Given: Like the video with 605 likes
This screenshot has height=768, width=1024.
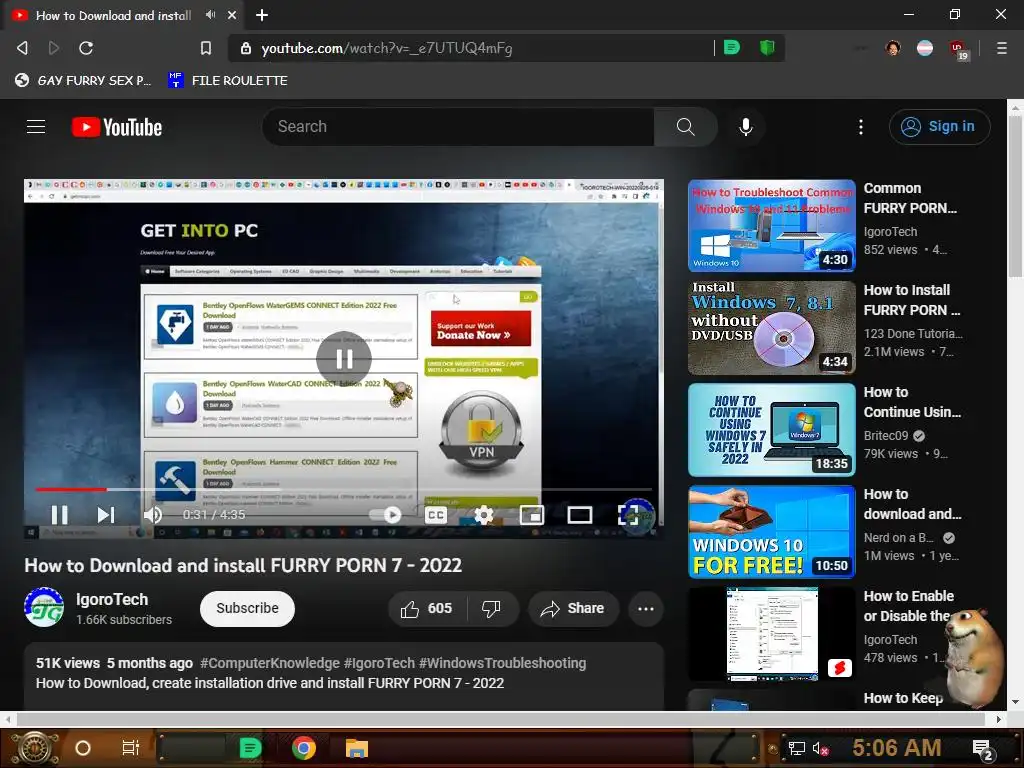Looking at the screenshot, I should tap(426, 609).
